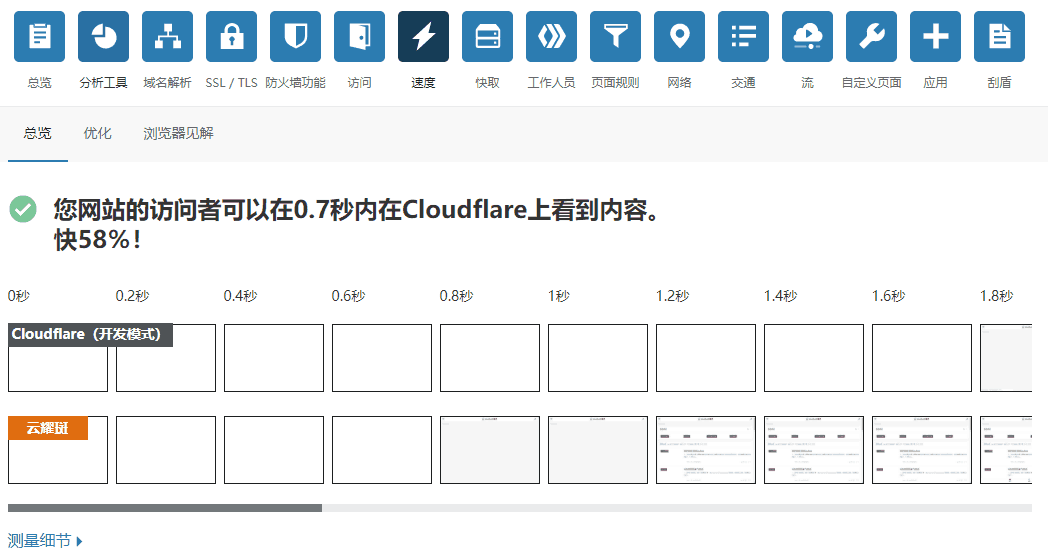Open the 工作人员 Workers icon

551,36
